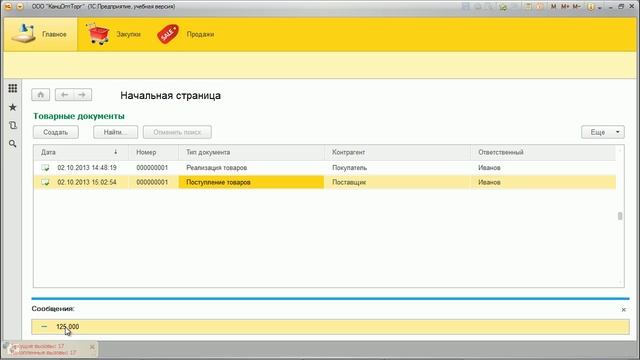Click number 00000001 in Покупатель row
The height and width of the screenshot is (360, 640).
[x=152, y=168]
